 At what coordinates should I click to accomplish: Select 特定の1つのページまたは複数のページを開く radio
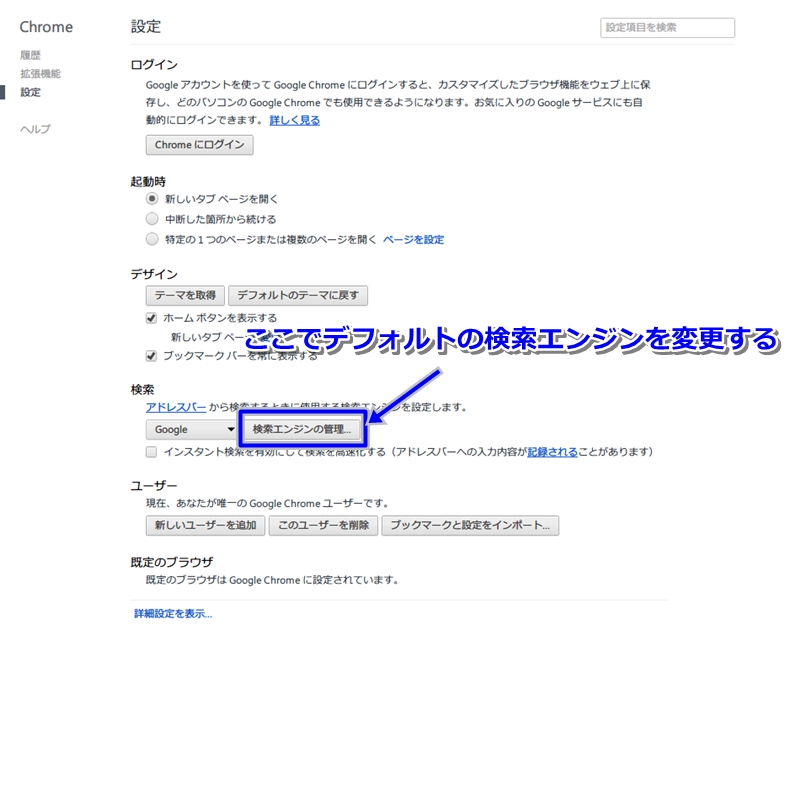(x=152, y=239)
